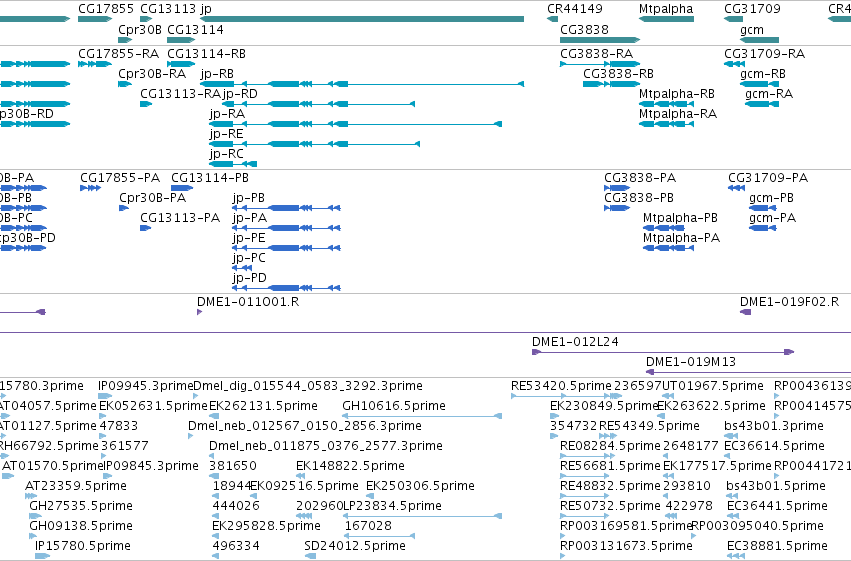Click transcript CG31709-RA
851x561 pixels.
[x=734, y=64]
